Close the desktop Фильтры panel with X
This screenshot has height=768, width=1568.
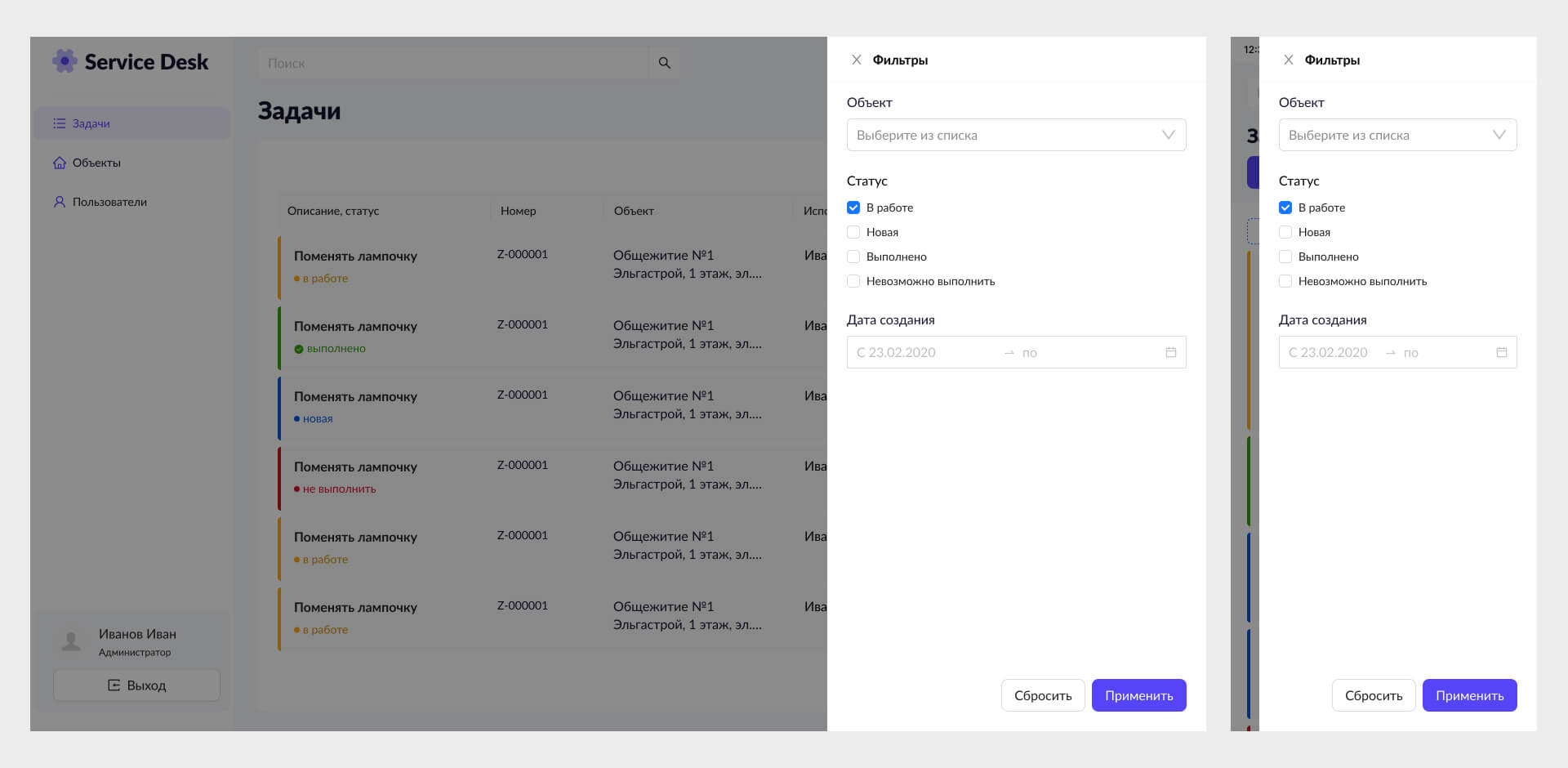[x=856, y=60]
